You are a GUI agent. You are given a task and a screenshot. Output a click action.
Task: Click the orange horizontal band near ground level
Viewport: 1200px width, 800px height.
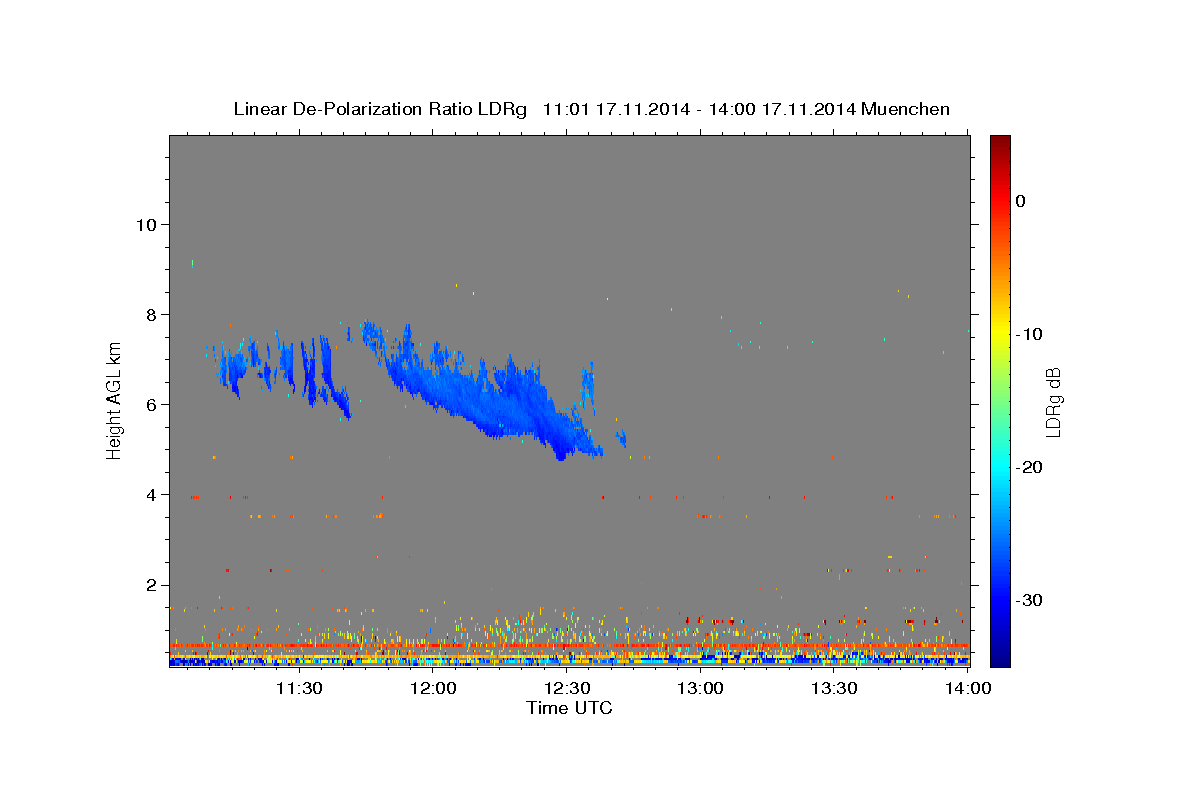[x=569, y=646]
